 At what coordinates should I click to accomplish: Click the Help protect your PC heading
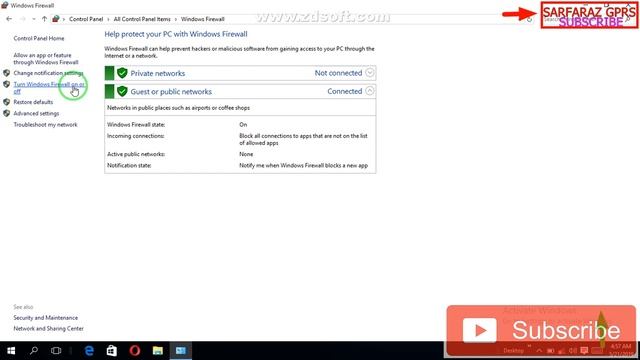(x=176, y=34)
